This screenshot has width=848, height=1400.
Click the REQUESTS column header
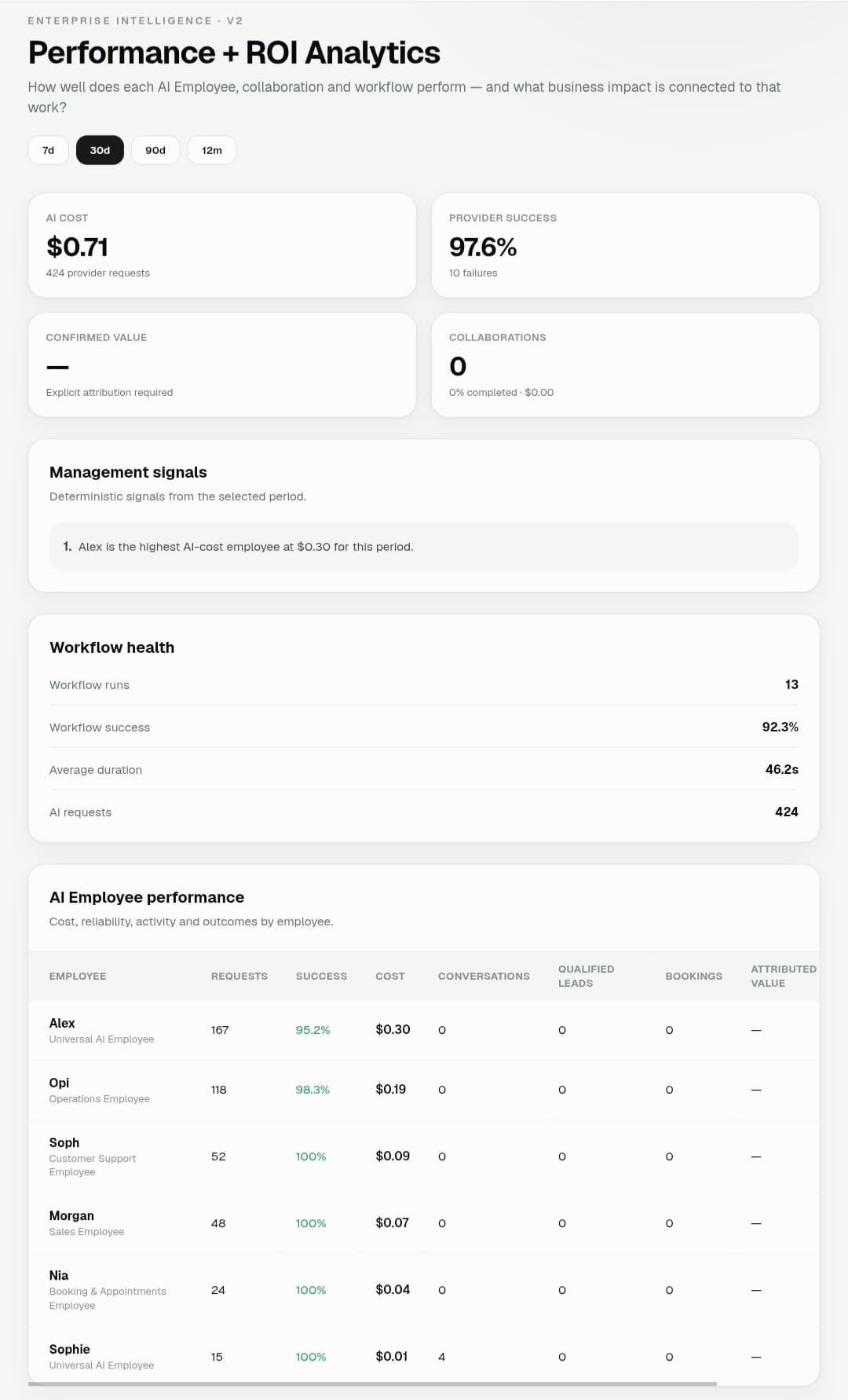coord(239,976)
